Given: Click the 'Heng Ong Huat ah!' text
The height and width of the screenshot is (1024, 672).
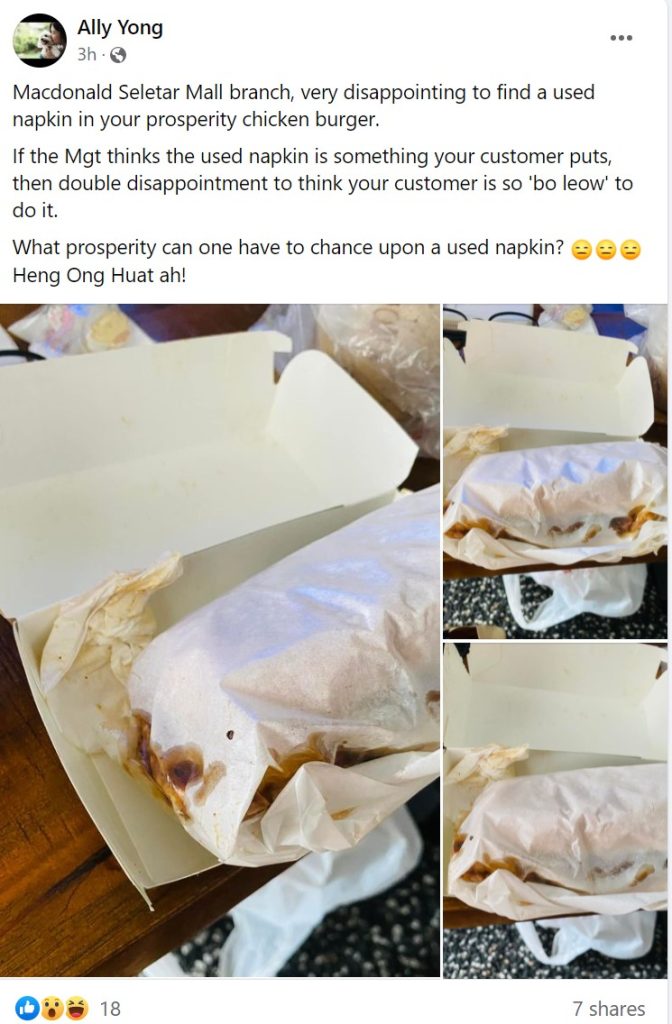Looking at the screenshot, I should tap(99, 276).
